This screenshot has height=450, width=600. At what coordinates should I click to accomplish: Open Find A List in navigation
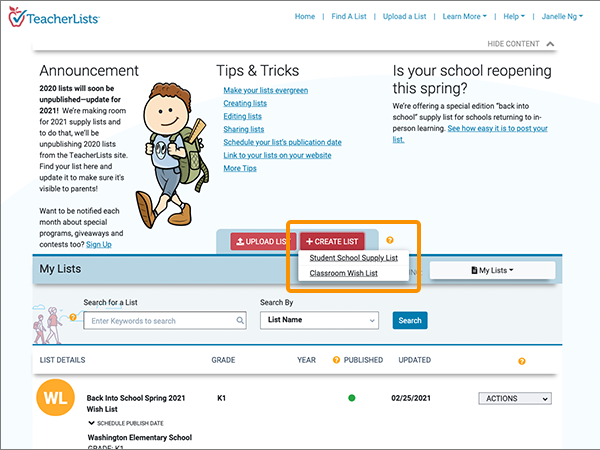click(x=349, y=16)
